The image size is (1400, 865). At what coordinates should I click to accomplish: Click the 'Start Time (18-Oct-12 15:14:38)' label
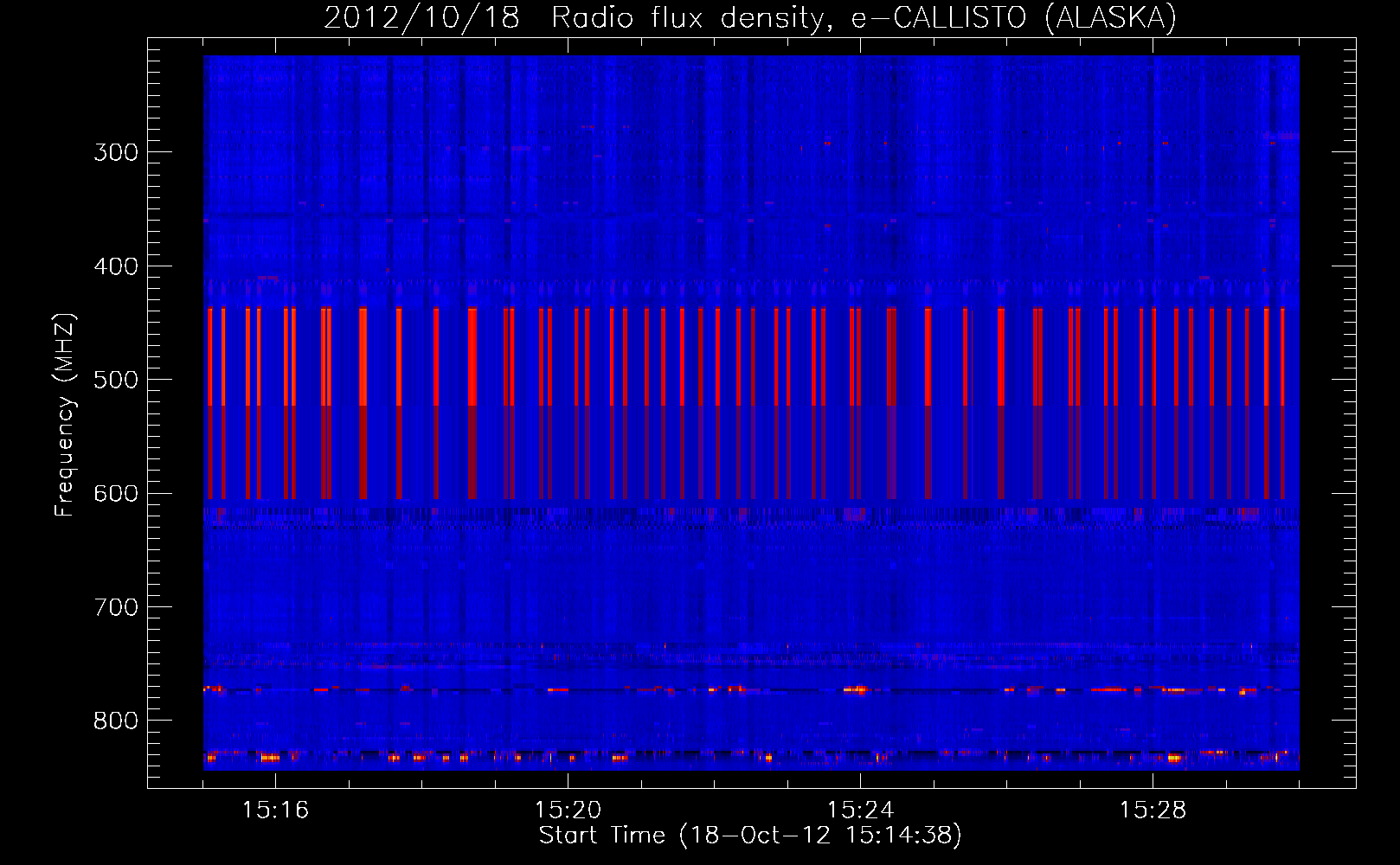(750, 836)
